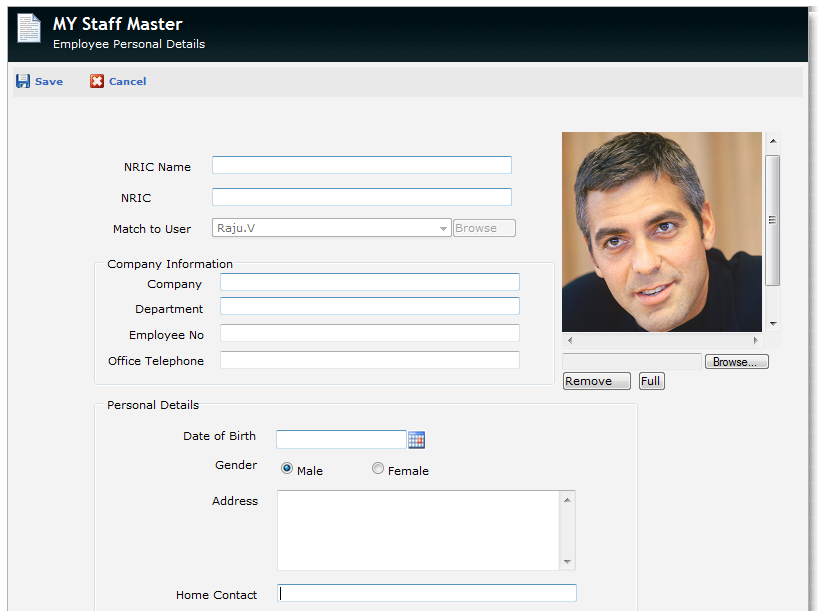This screenshot has height=611, width=819.
Task: Click the Employee No text field
Action: 370,333
